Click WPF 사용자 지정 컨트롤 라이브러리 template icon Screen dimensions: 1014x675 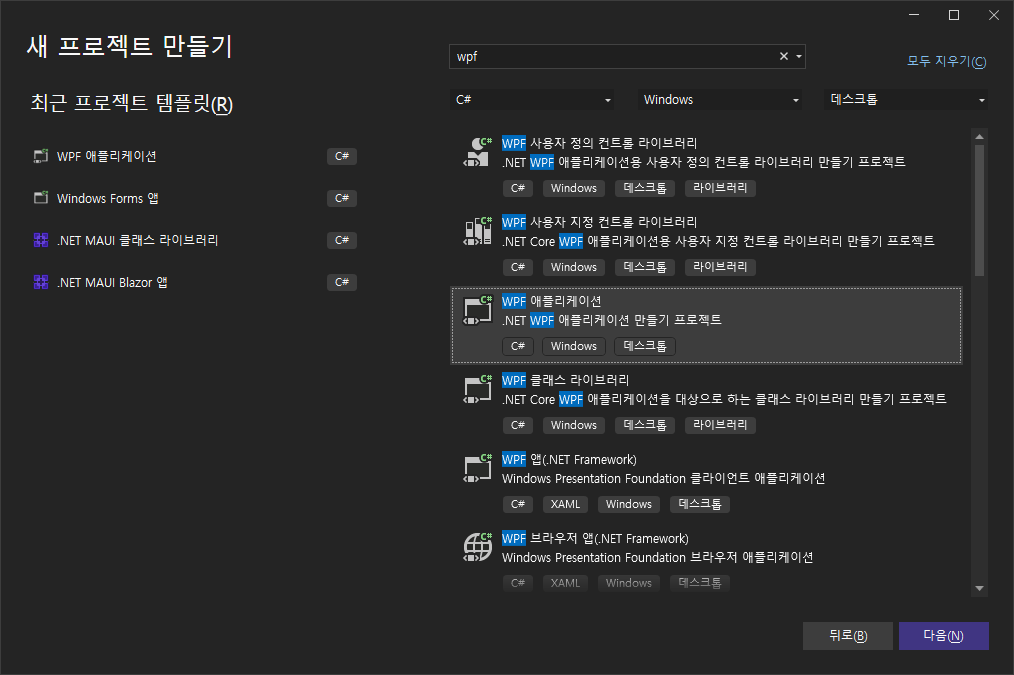pos(477,230)
